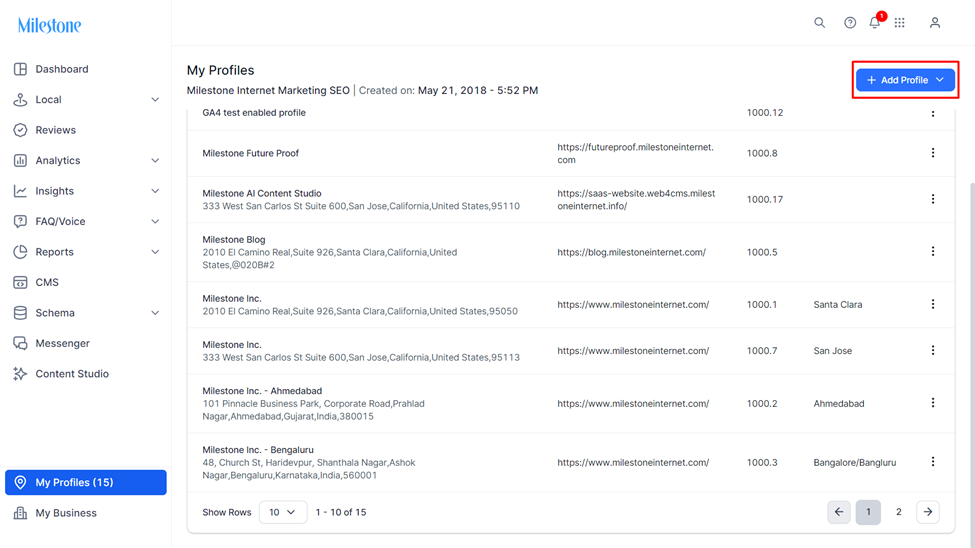Image resolution: width=975 pixels, height=548 pixels.
Task: Open the Add Profile dropdown button
Action: [x=905, y=80]
